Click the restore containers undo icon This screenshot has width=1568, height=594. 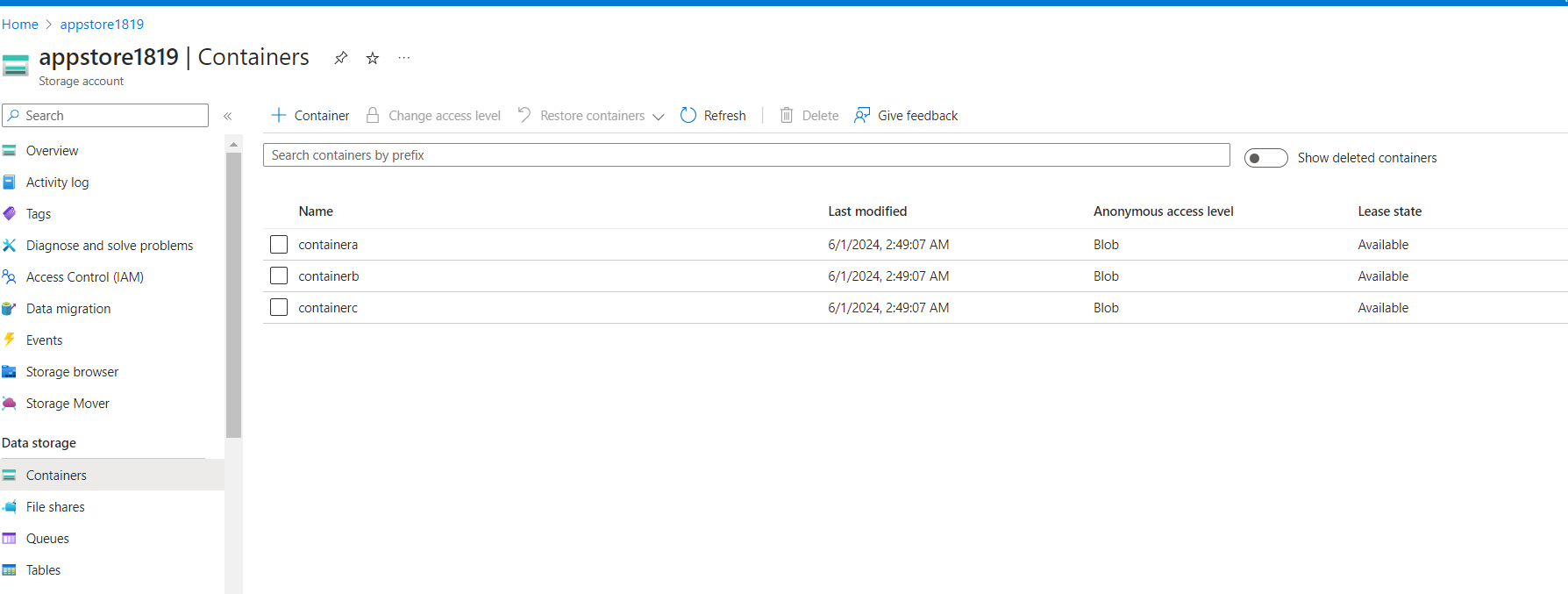524,115
